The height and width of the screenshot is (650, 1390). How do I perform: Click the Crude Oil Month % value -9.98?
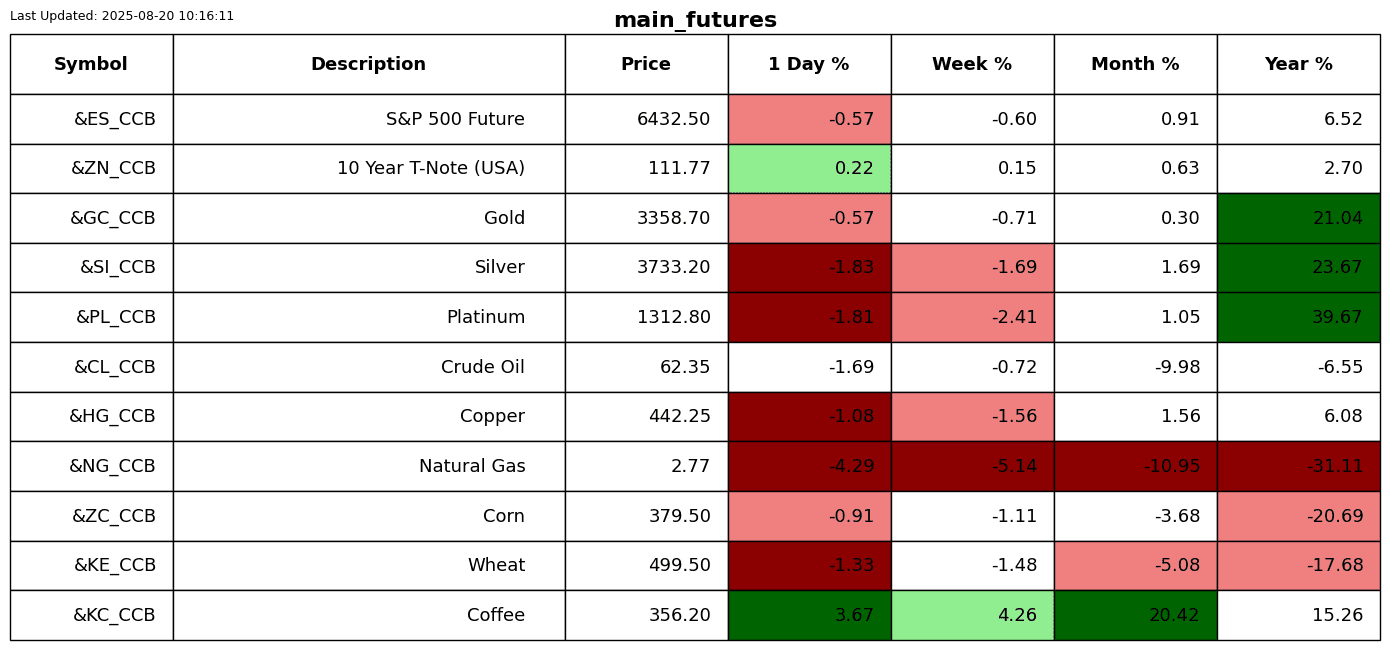pyautogui.click(x=1135, y=367)
